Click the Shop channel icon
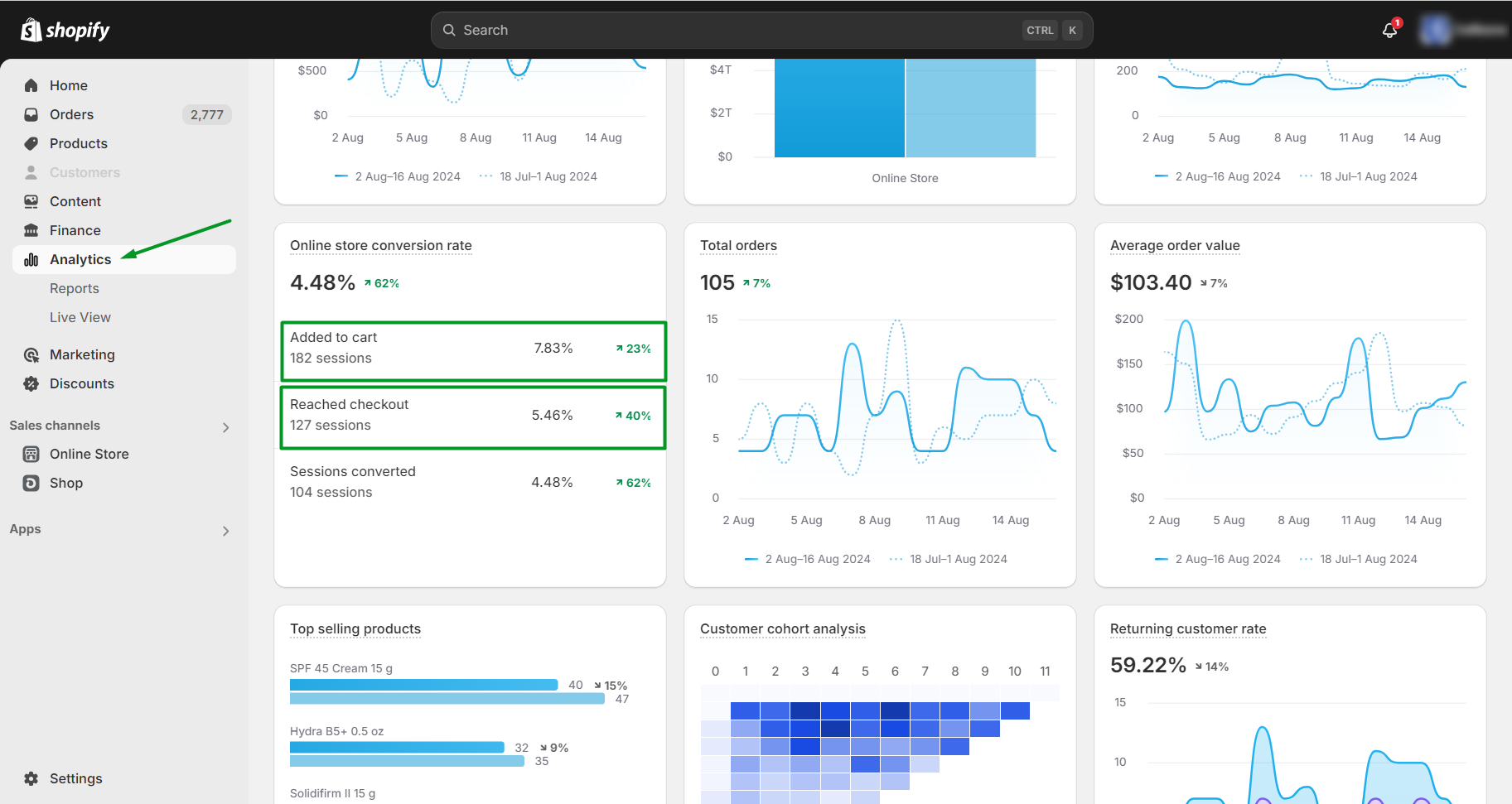The height and width of the screenshot is (804, 1512). (31, 483)
